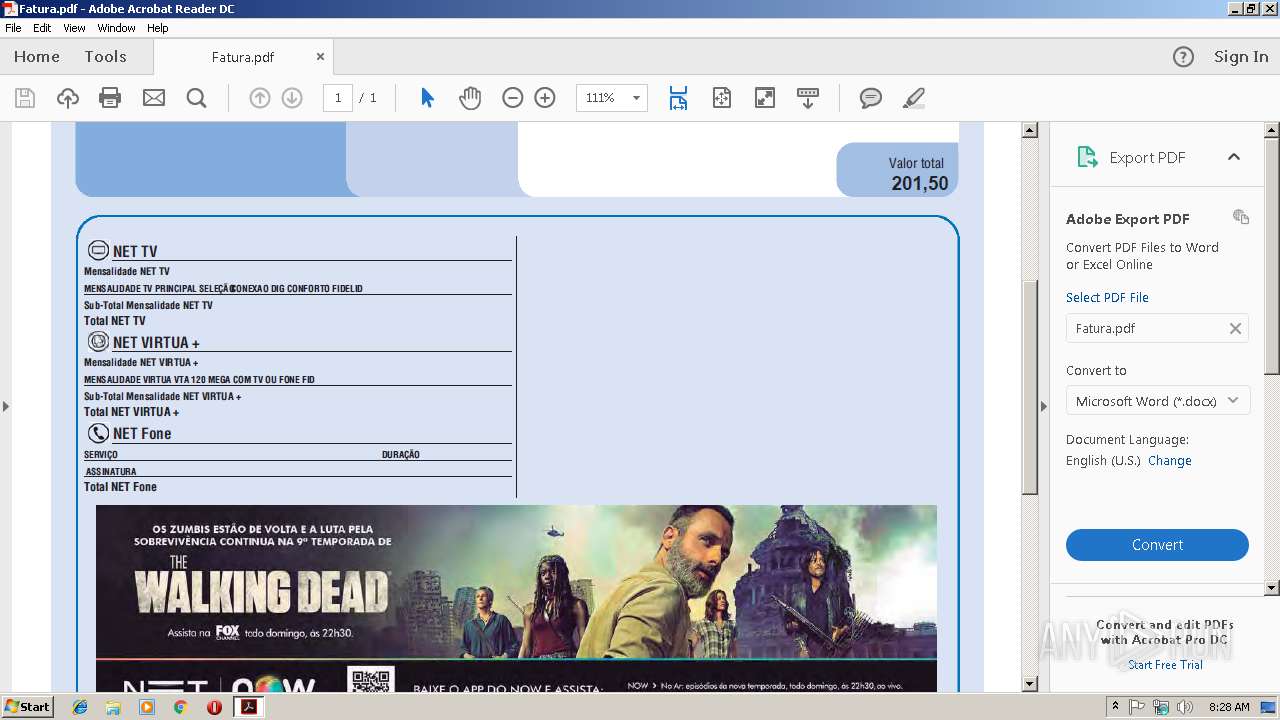Screen dimensions: 1280x720
Task: Open the Windows Start button
Action: pos(28,706)
